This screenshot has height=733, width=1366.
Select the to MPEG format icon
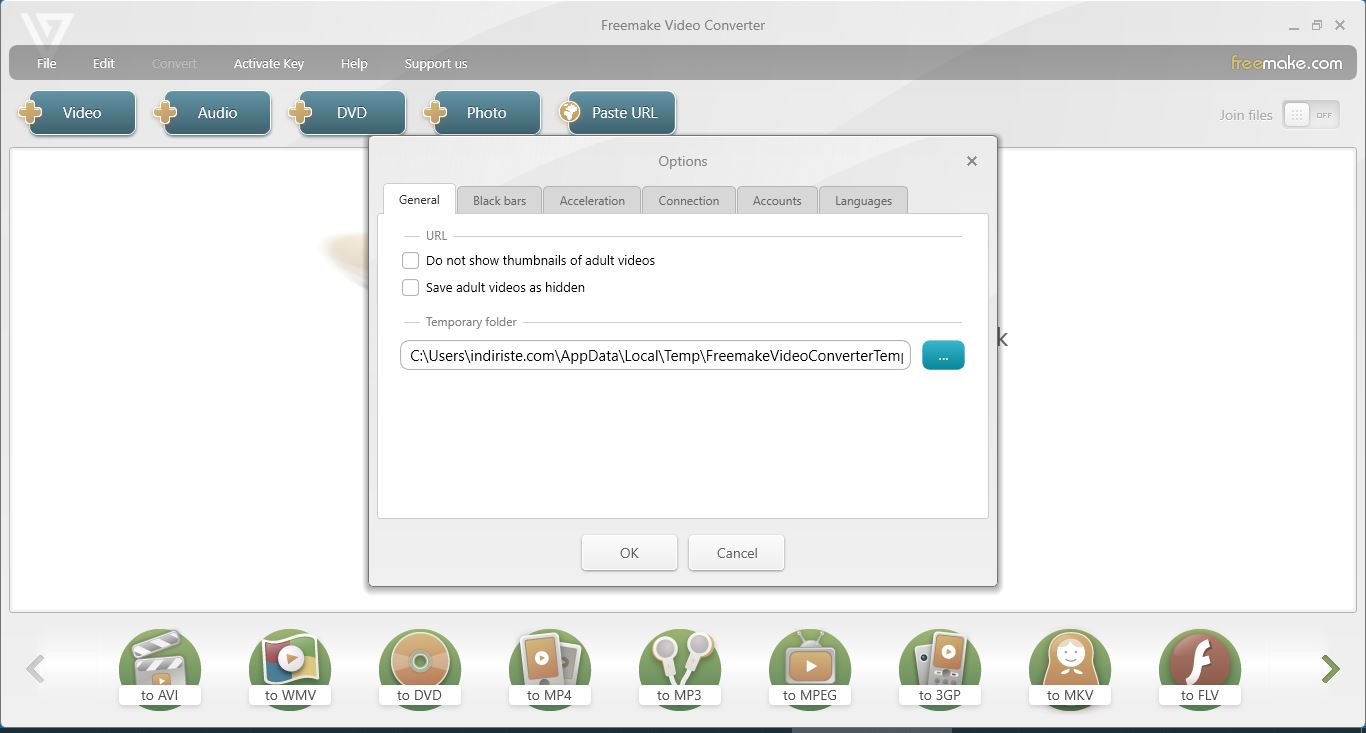click(x=810, y=669)
